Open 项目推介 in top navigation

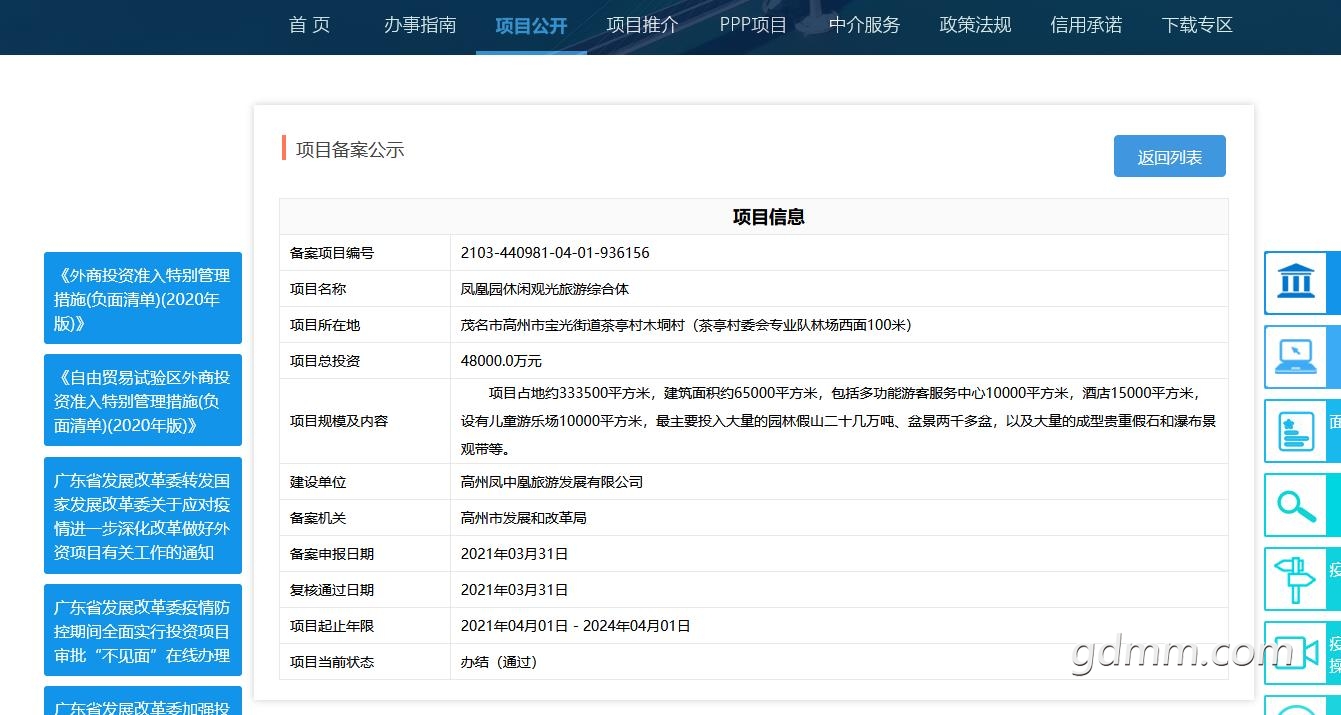coord(642,26)
